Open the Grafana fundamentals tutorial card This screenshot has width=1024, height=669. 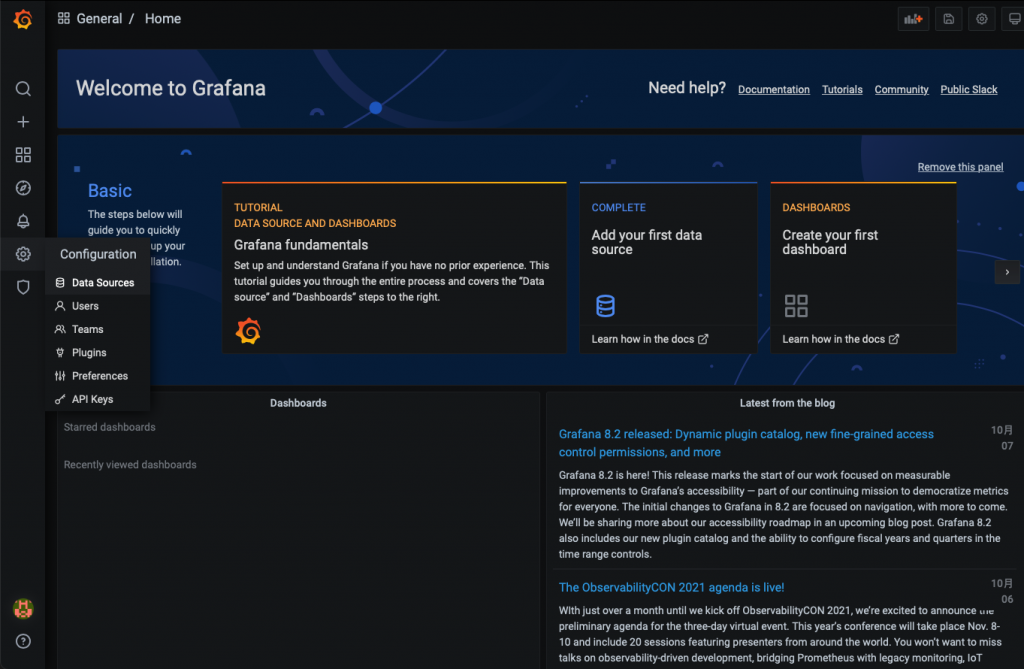point(394,268)
